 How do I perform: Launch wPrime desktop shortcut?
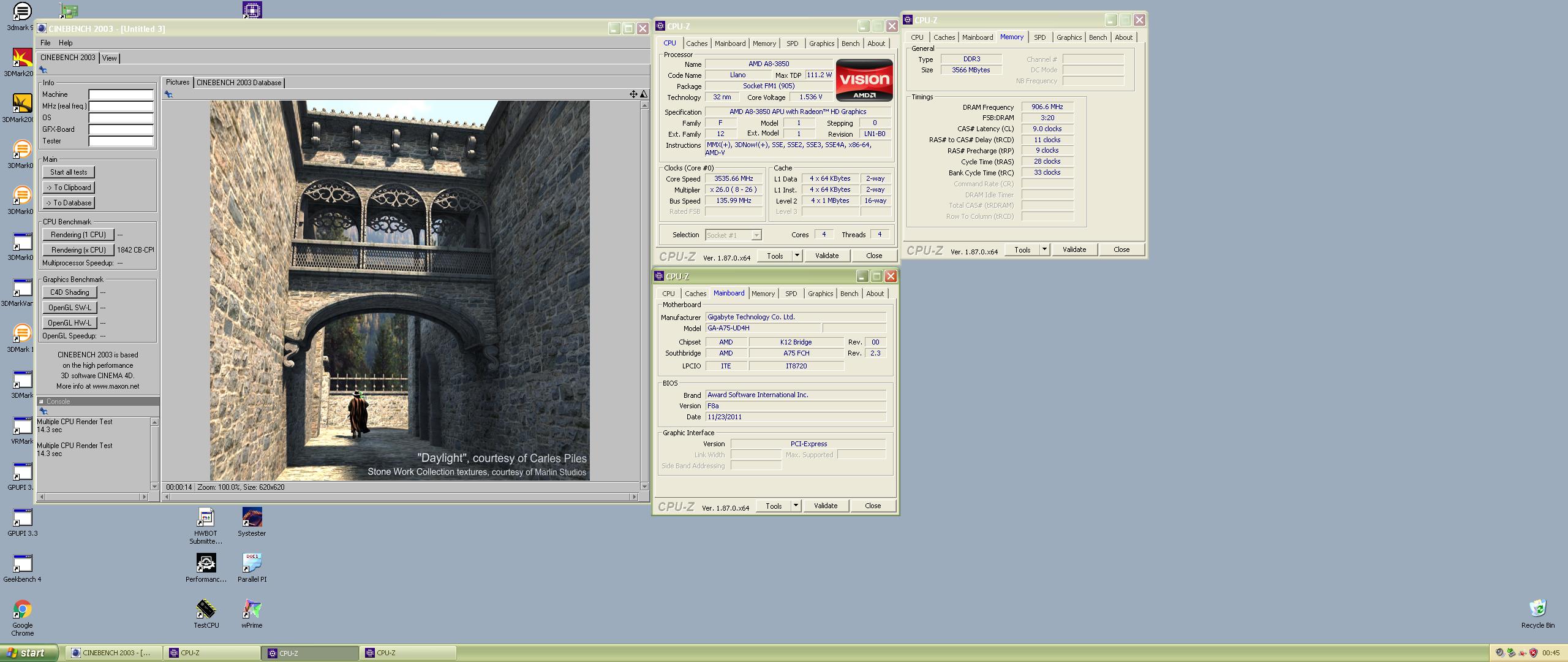point(252,609)
